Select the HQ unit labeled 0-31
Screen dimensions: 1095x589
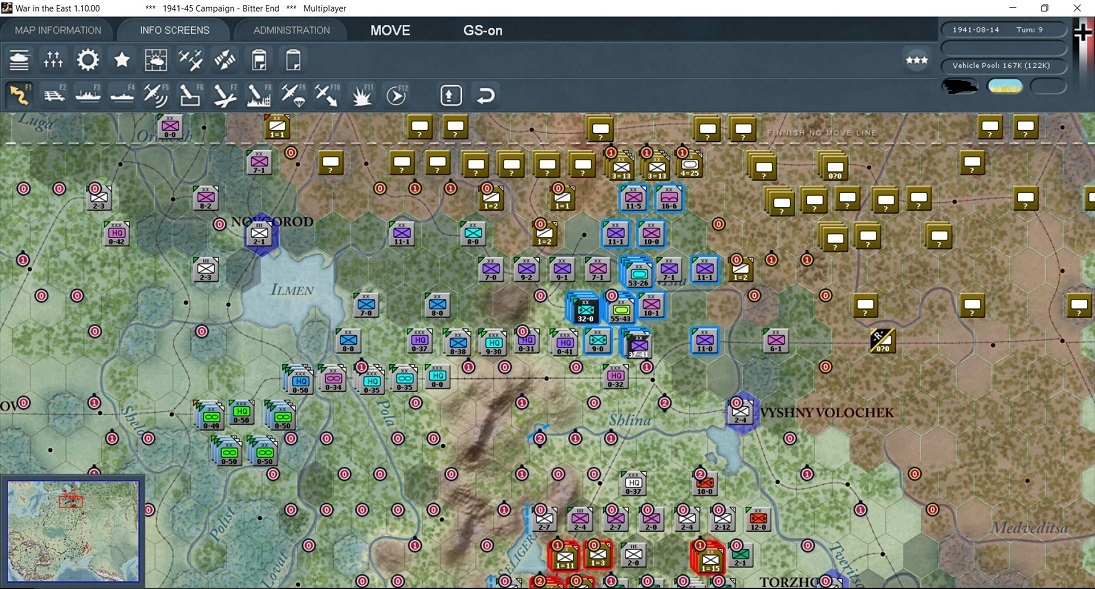click(x=527, y=340)
